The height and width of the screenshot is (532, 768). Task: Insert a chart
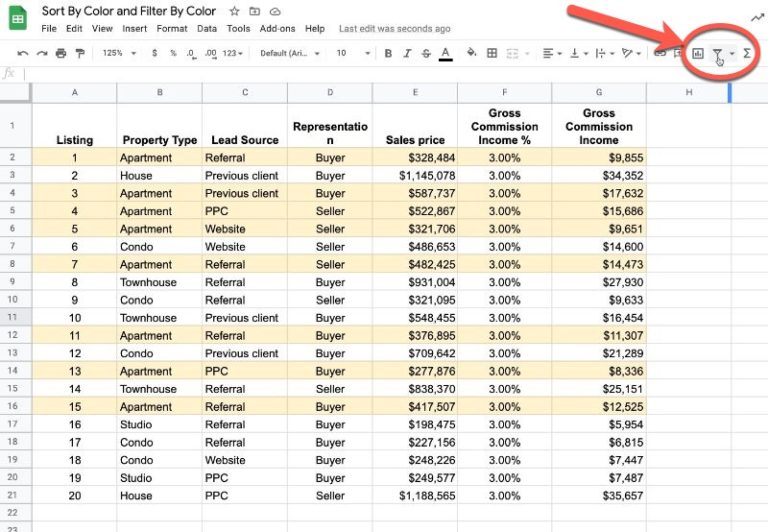pyautogui.click(x=697, y=53)
